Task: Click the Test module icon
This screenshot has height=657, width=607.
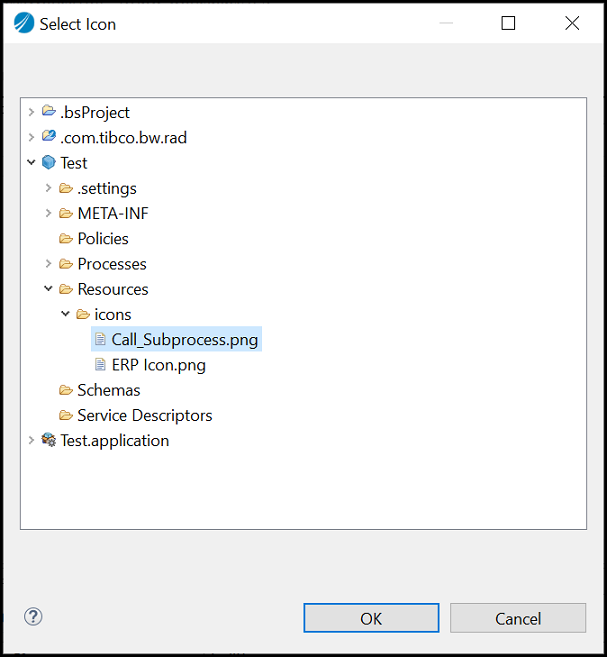Action: 49,163
